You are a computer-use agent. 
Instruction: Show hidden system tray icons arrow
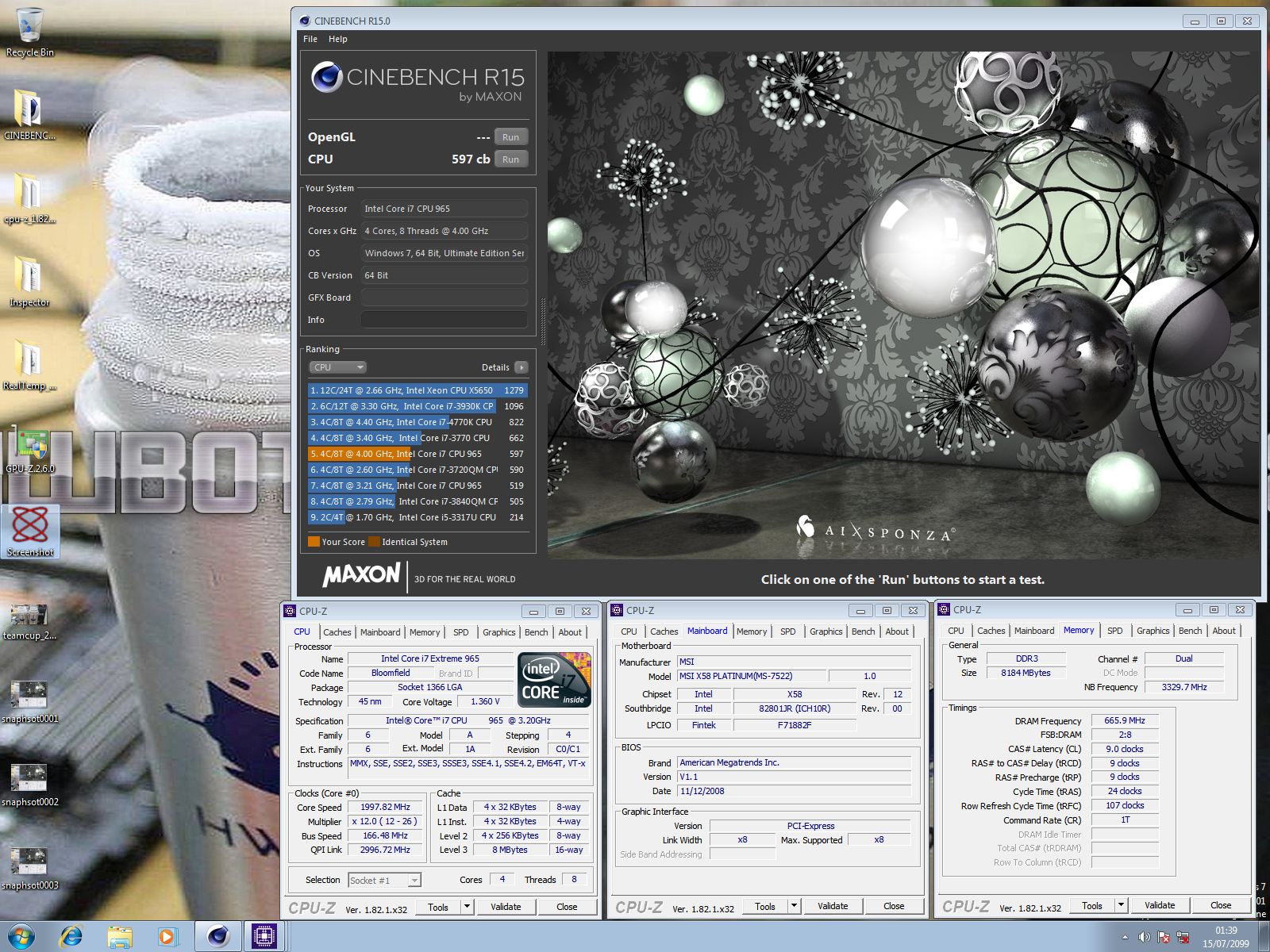click(1125, 938)
